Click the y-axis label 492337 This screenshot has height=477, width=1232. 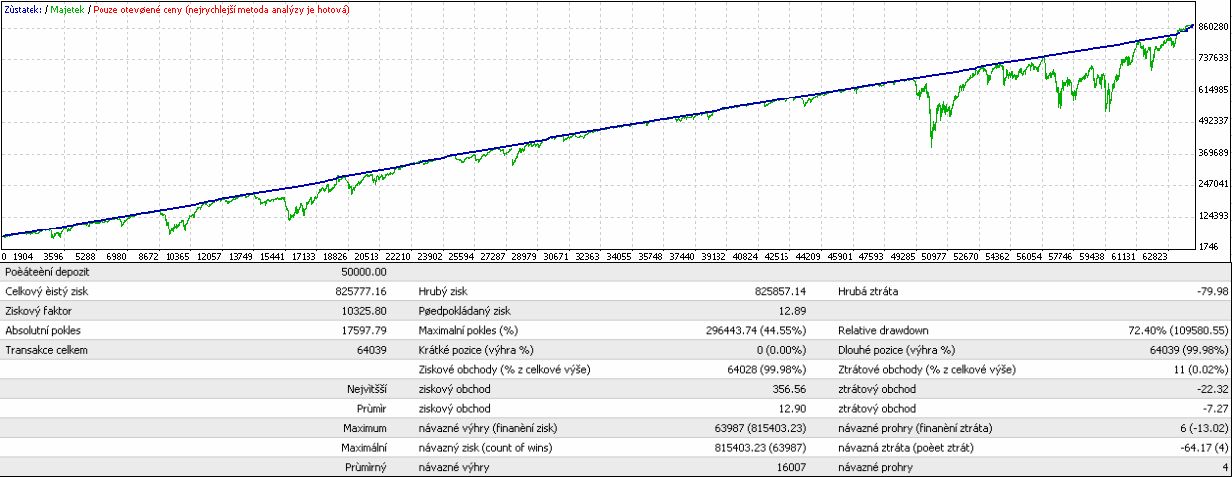[1212, 121]
